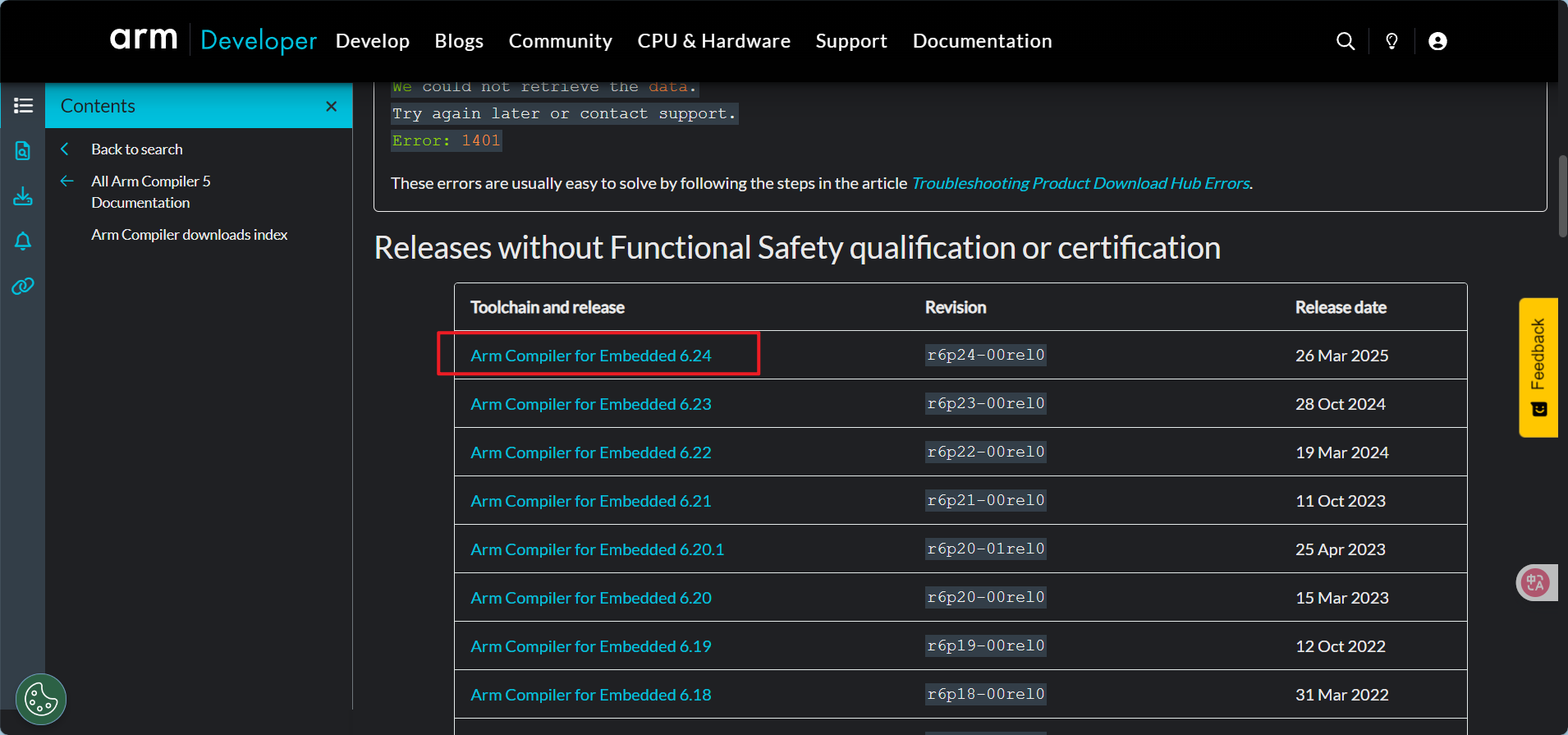This screenshot has height=735, width=1568.
Task: Toggle the contents list sidebar icon
Action: [23, 106]
